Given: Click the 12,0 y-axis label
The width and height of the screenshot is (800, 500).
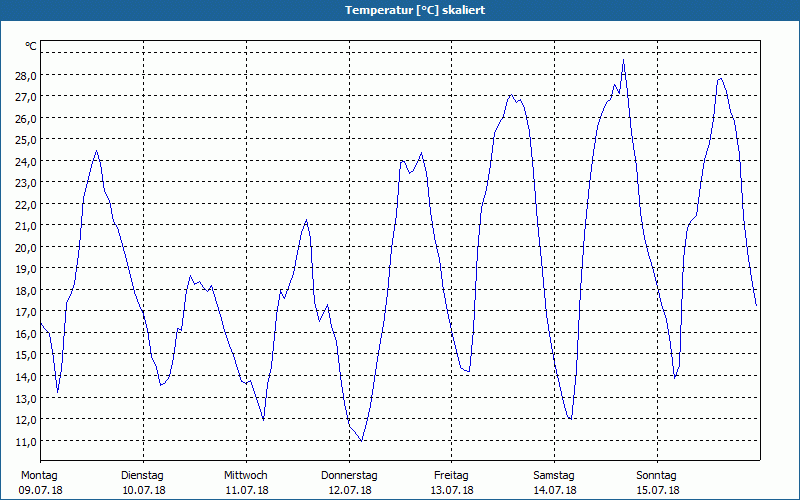Looking at the screenshot, I should (26, 420).
